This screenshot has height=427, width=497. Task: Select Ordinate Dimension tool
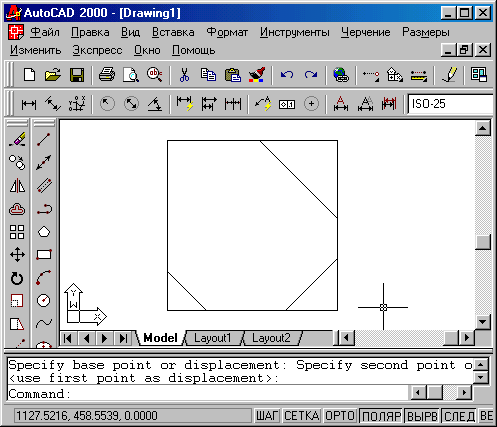(x=77, y=104)
